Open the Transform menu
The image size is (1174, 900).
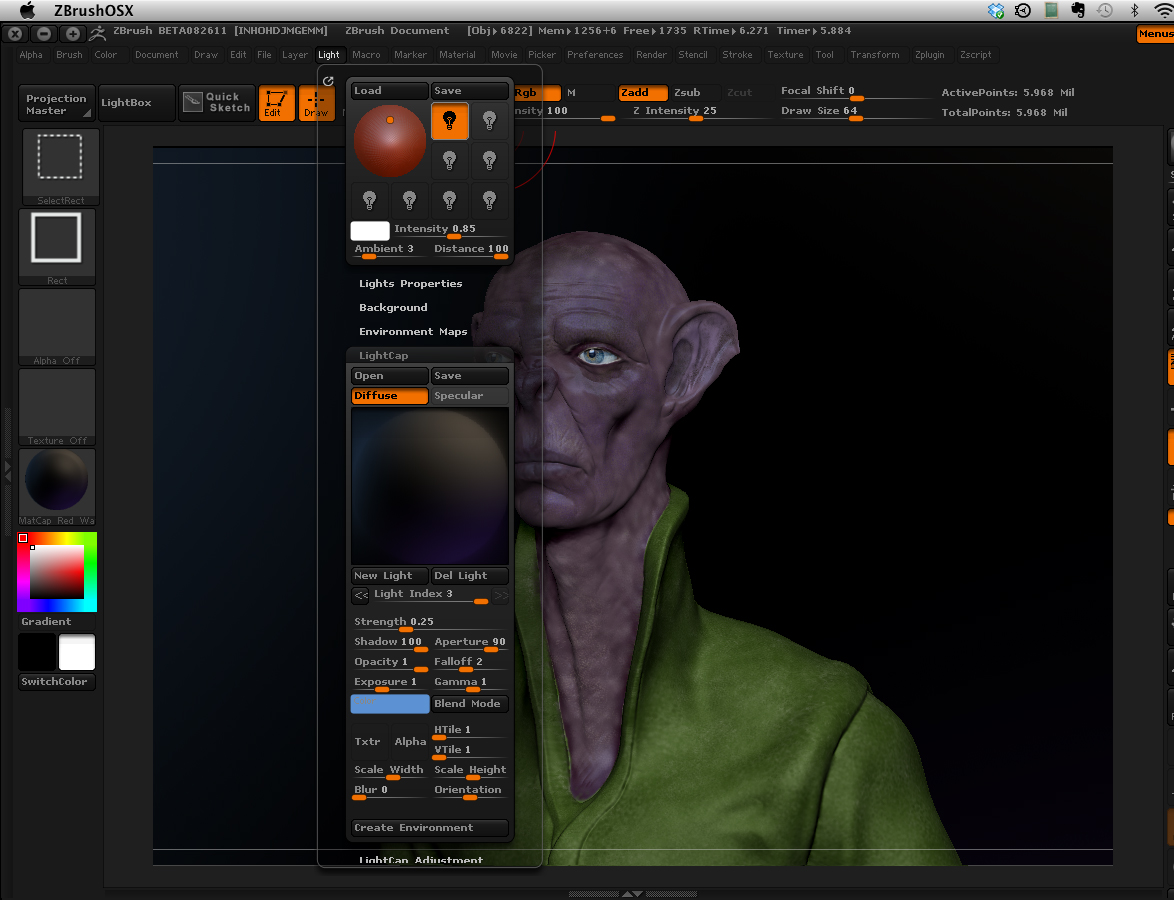coord(875,55)
